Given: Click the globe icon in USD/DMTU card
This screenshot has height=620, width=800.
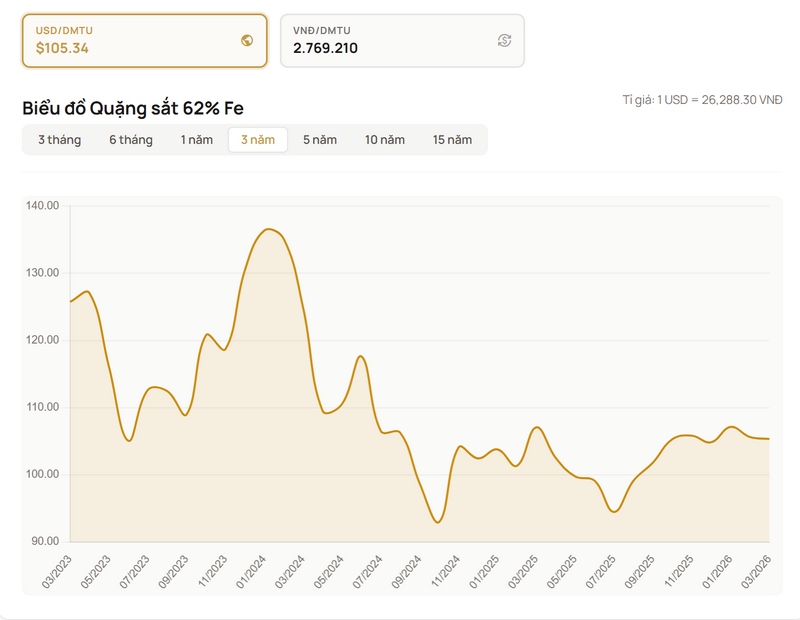Looking at the screenshot, I should pyautogui.click(x=247, y=41).
